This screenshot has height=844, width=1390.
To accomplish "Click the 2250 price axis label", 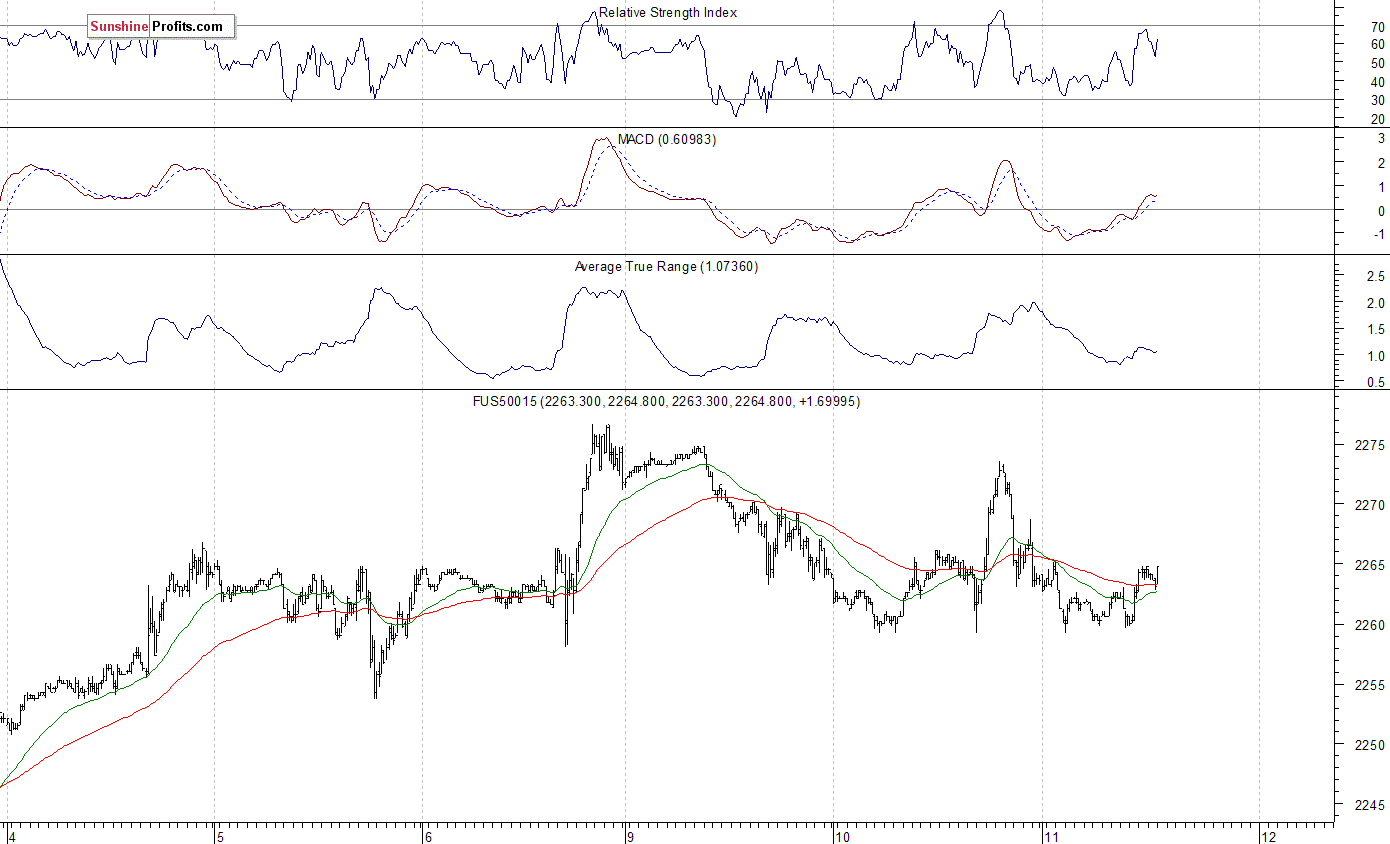I will (1370, 745).
